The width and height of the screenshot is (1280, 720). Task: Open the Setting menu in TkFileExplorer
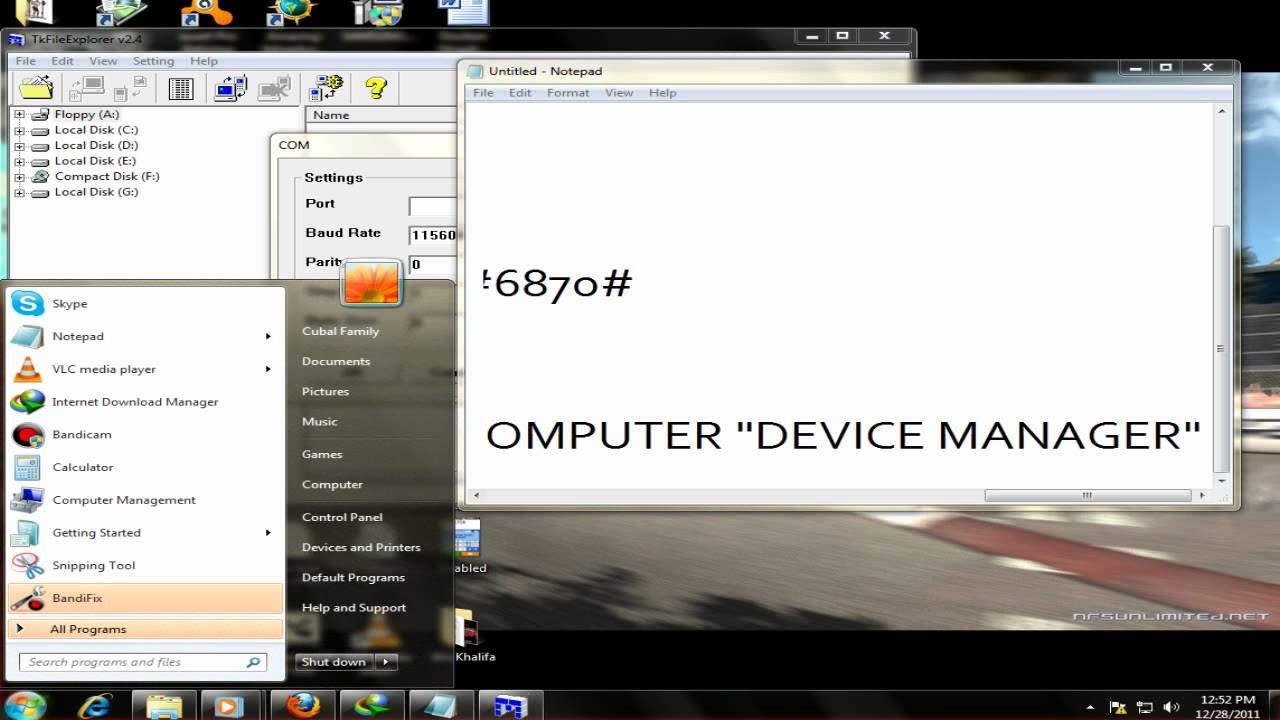point(153,61)
